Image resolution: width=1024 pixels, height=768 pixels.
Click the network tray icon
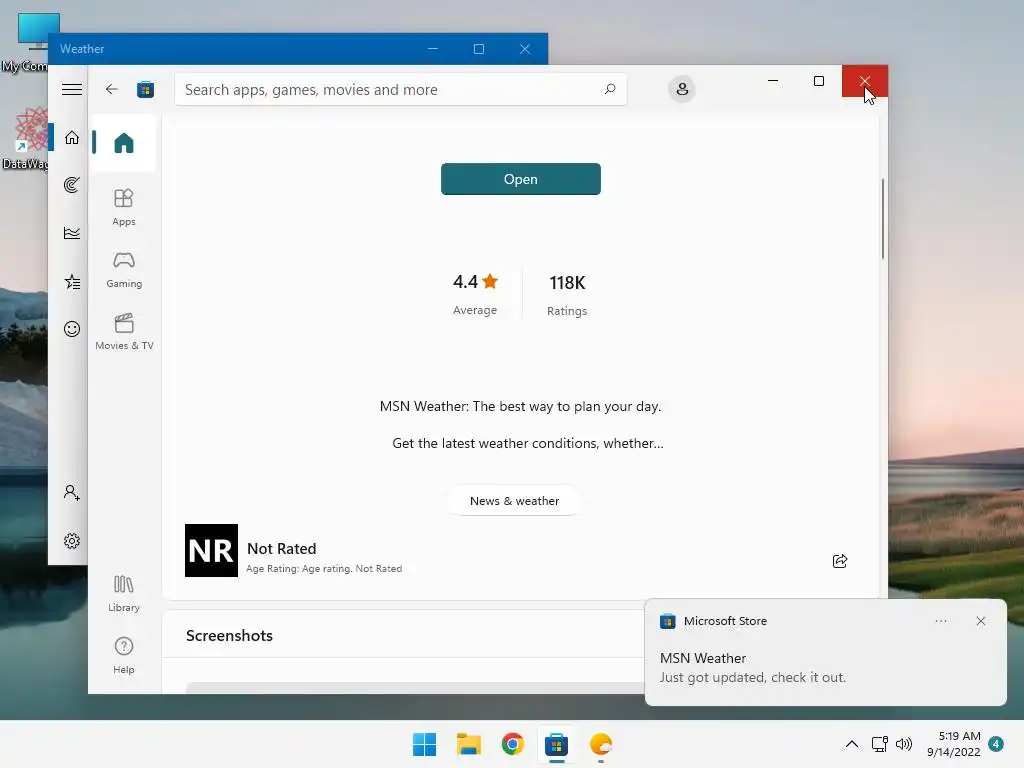click(880, 744)
